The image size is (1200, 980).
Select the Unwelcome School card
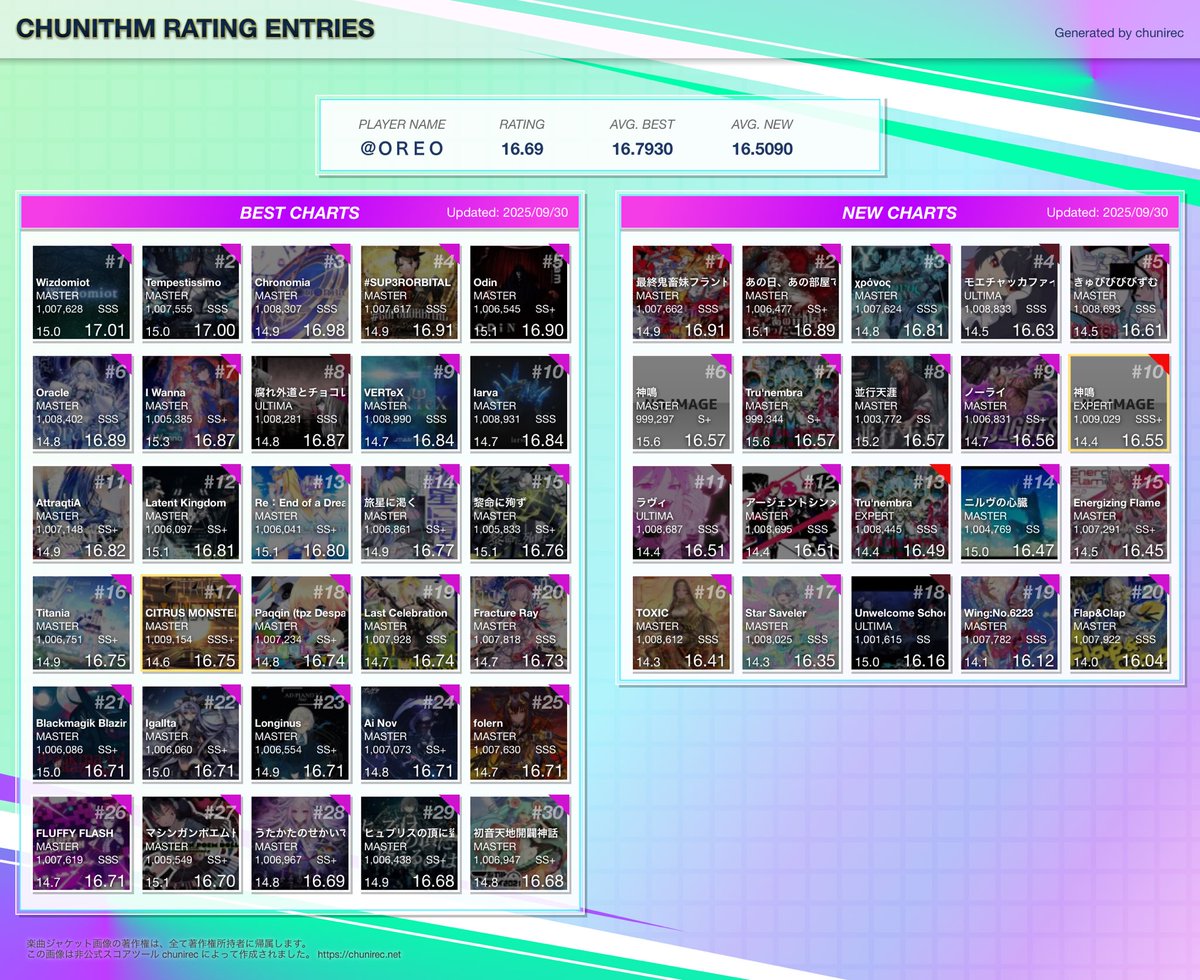[901, 623]
